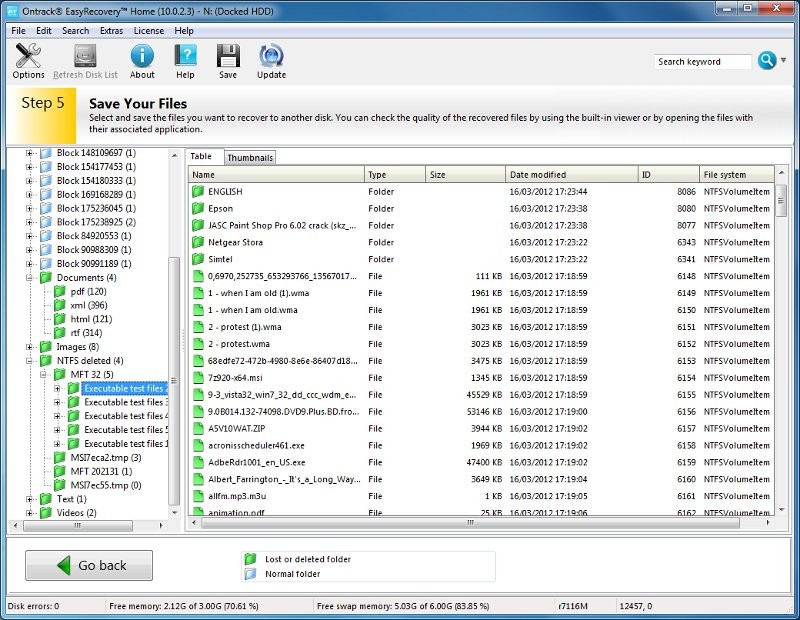Sort by the Name column header
The height and width of the screenshot is (620, 800).
[x=276, y=175]
